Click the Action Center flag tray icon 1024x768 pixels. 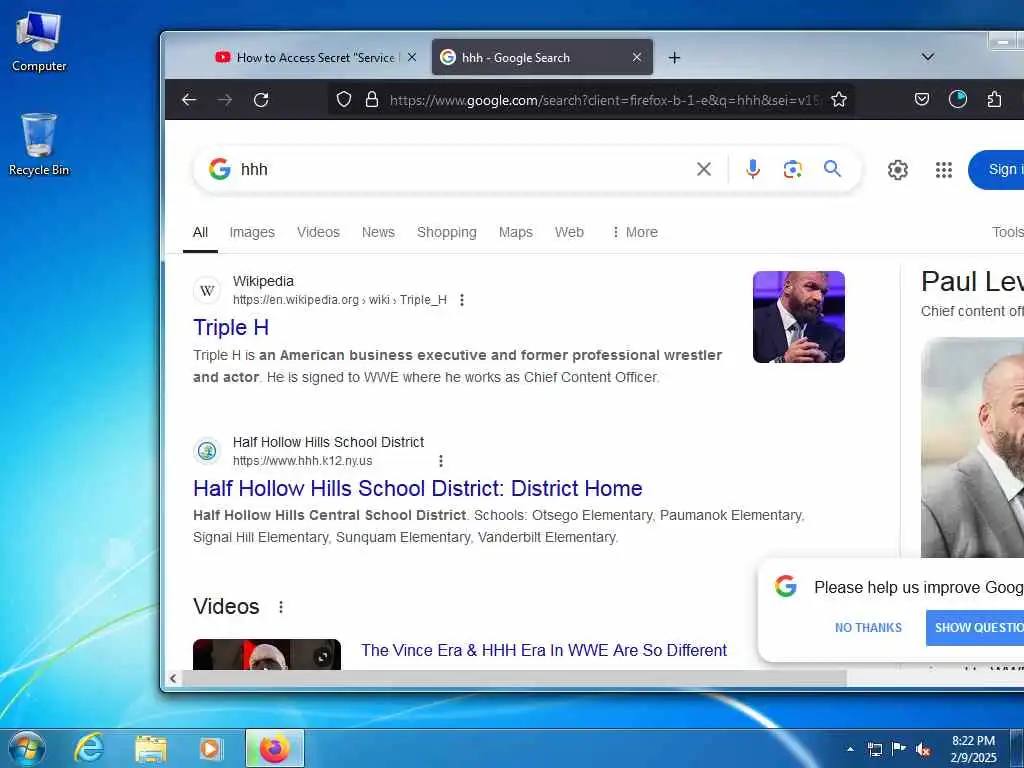[899, 749]
